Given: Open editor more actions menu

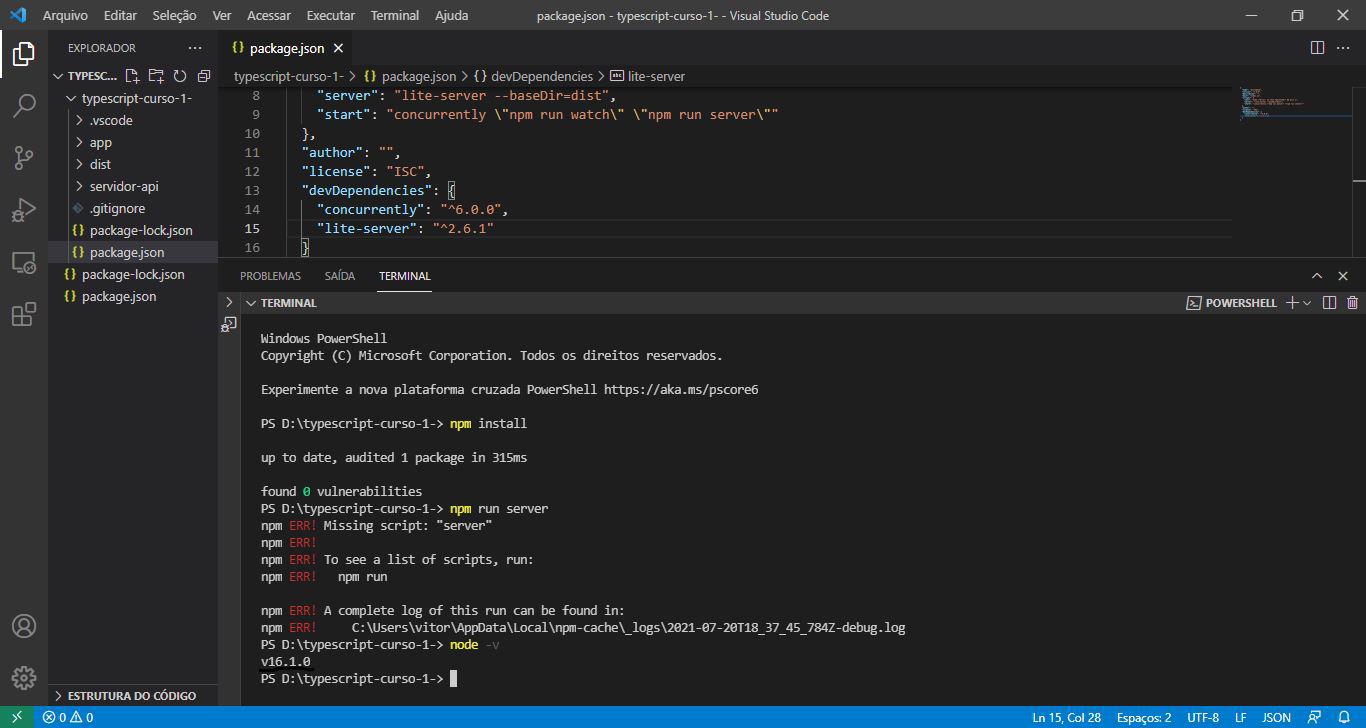Looking at the screenshot, I should point(1345,47).
